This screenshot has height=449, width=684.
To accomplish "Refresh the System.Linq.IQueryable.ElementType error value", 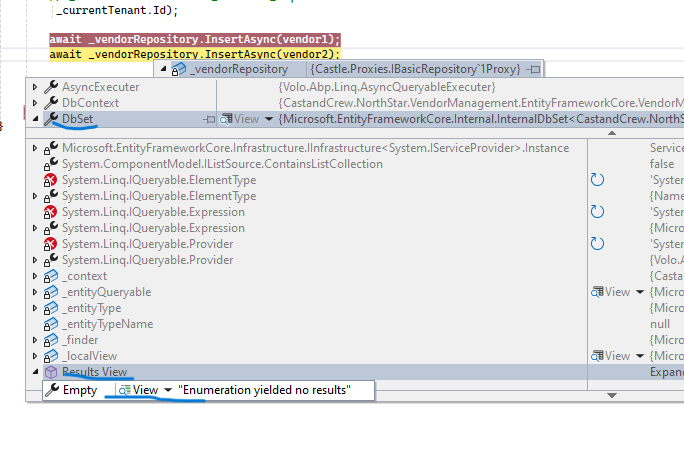I will (598, 180).
